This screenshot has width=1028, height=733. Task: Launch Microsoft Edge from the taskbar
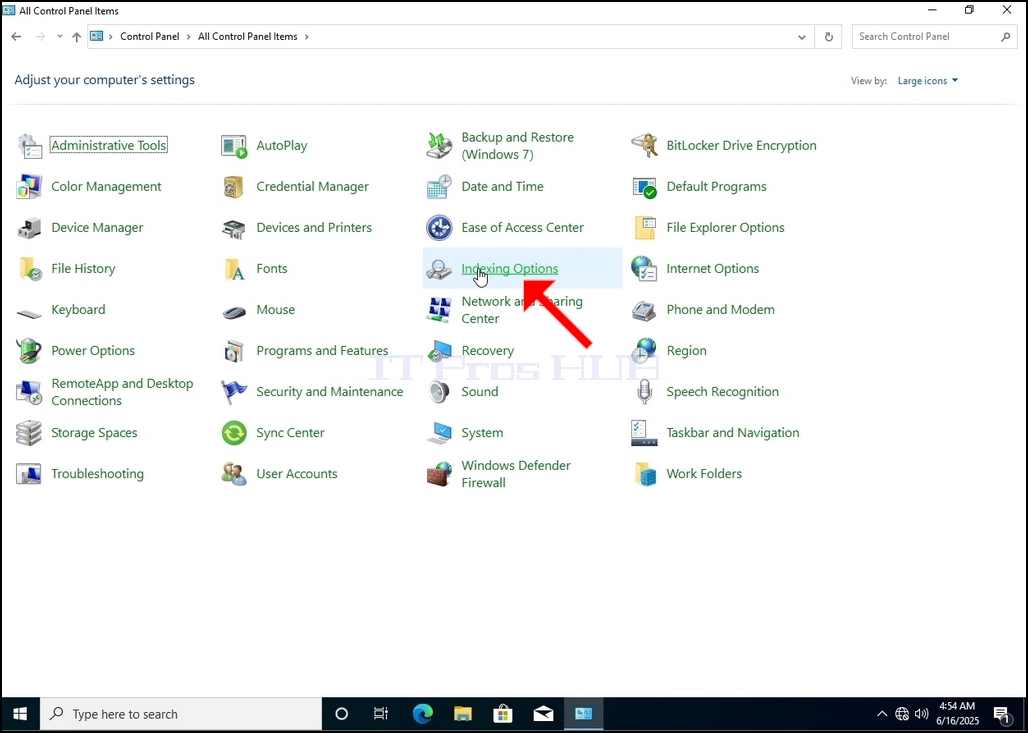pos(423,714)
